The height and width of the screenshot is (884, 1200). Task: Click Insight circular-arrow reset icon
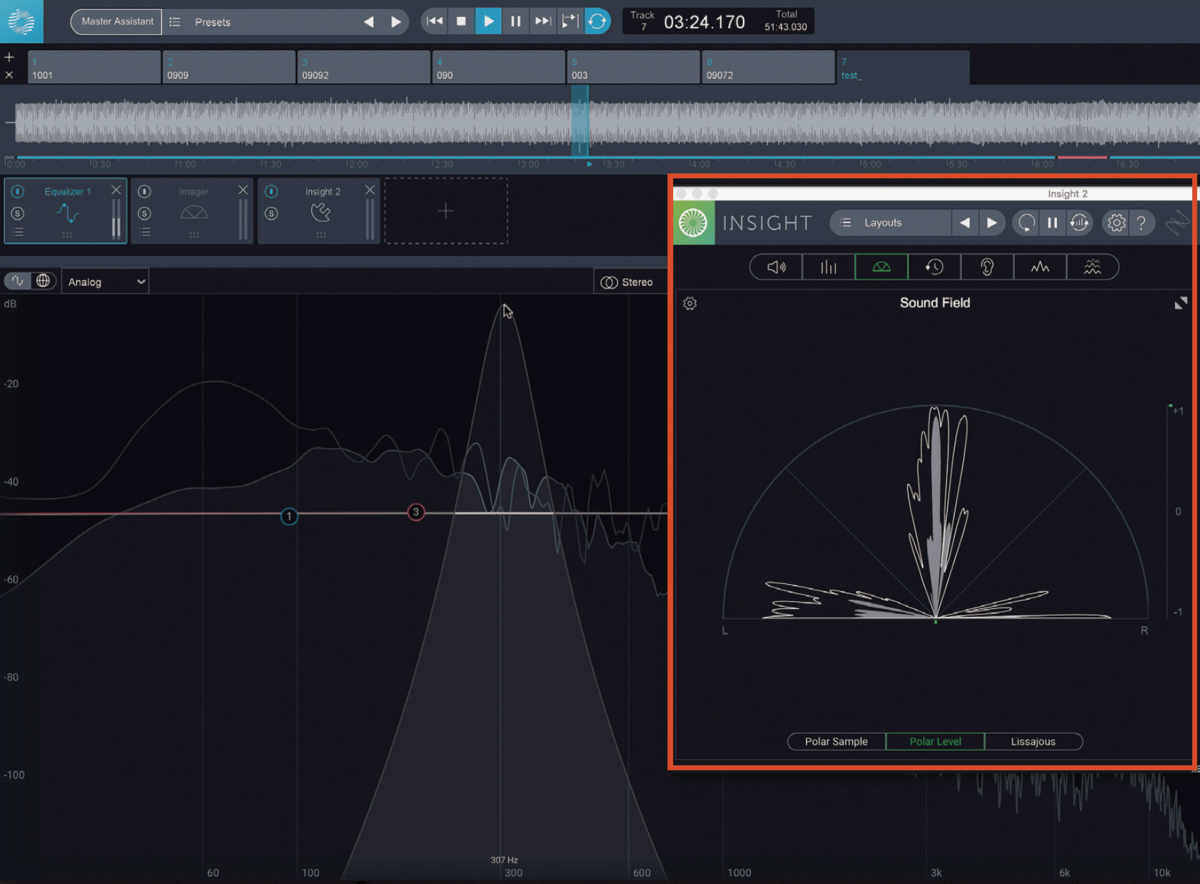point(1026,223)
